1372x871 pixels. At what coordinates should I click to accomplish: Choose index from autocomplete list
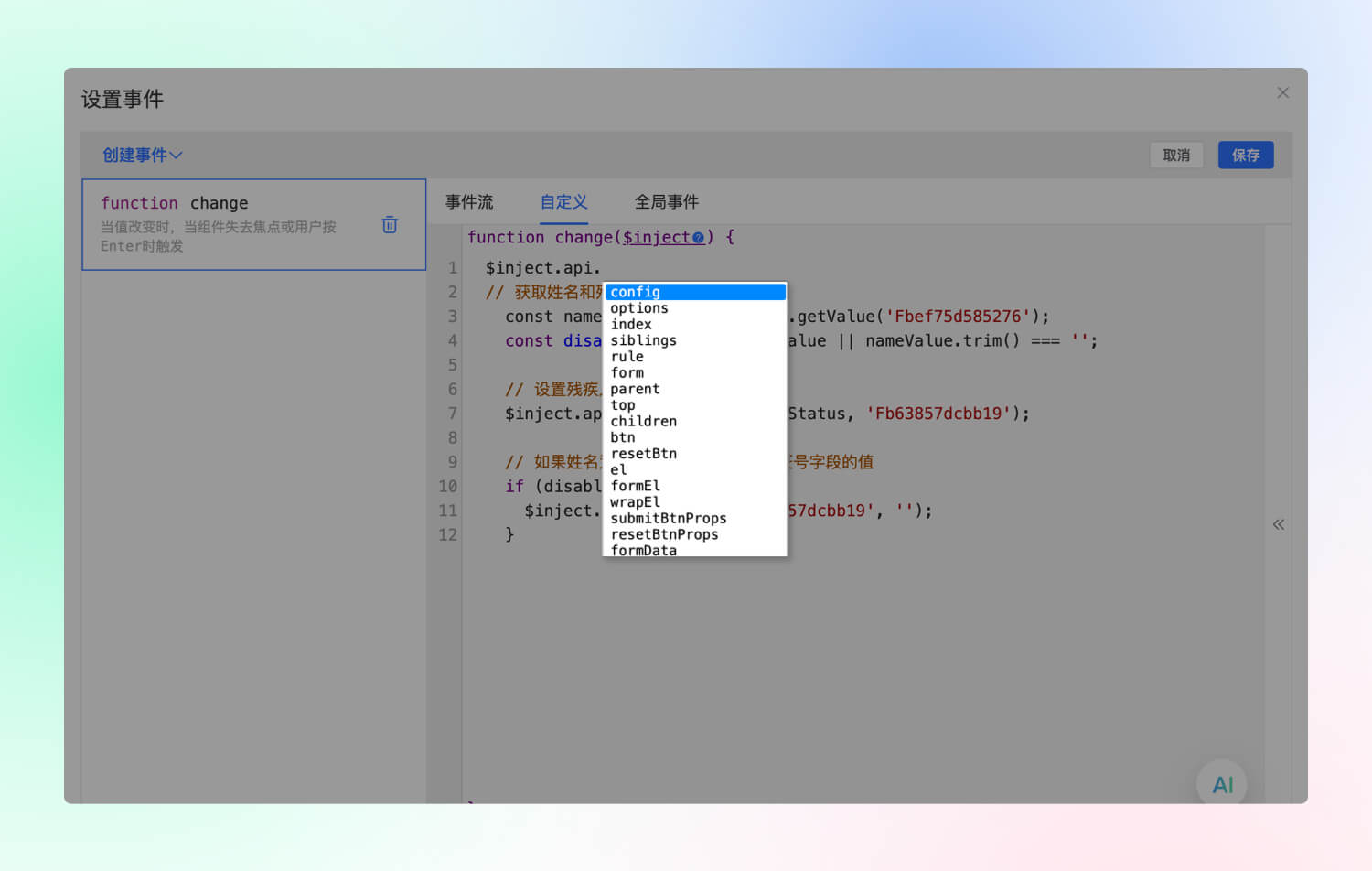click(695, 324)
